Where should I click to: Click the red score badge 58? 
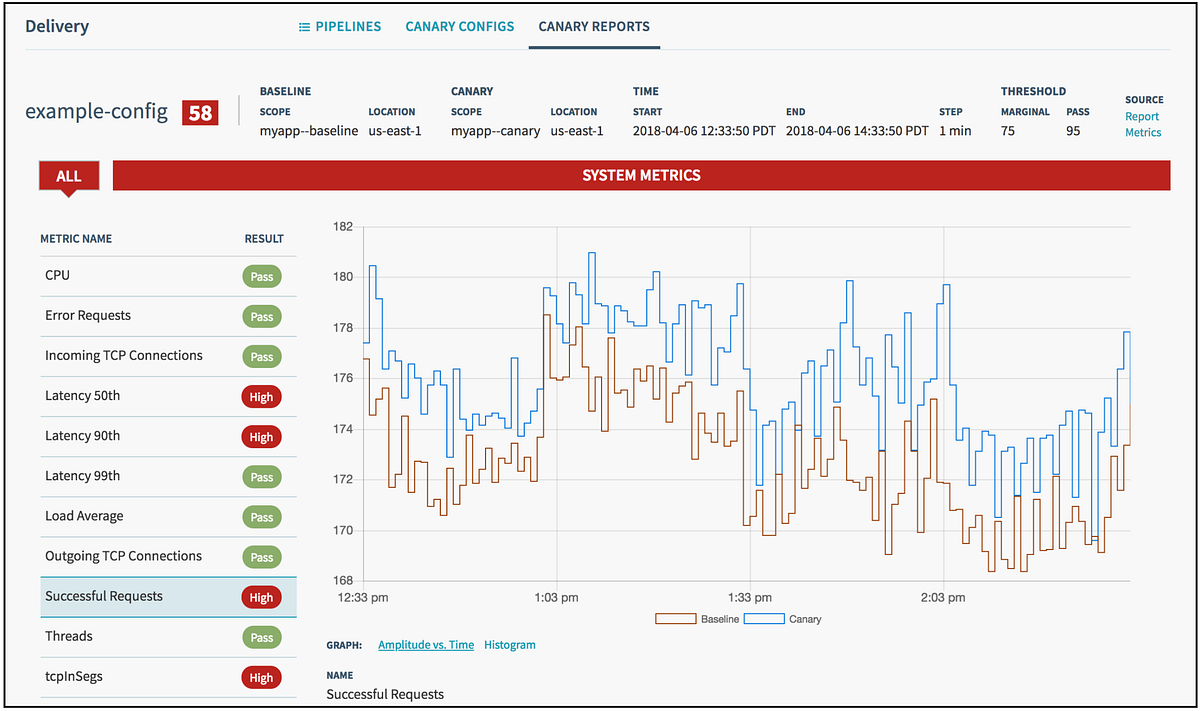[x=200, y=113]
